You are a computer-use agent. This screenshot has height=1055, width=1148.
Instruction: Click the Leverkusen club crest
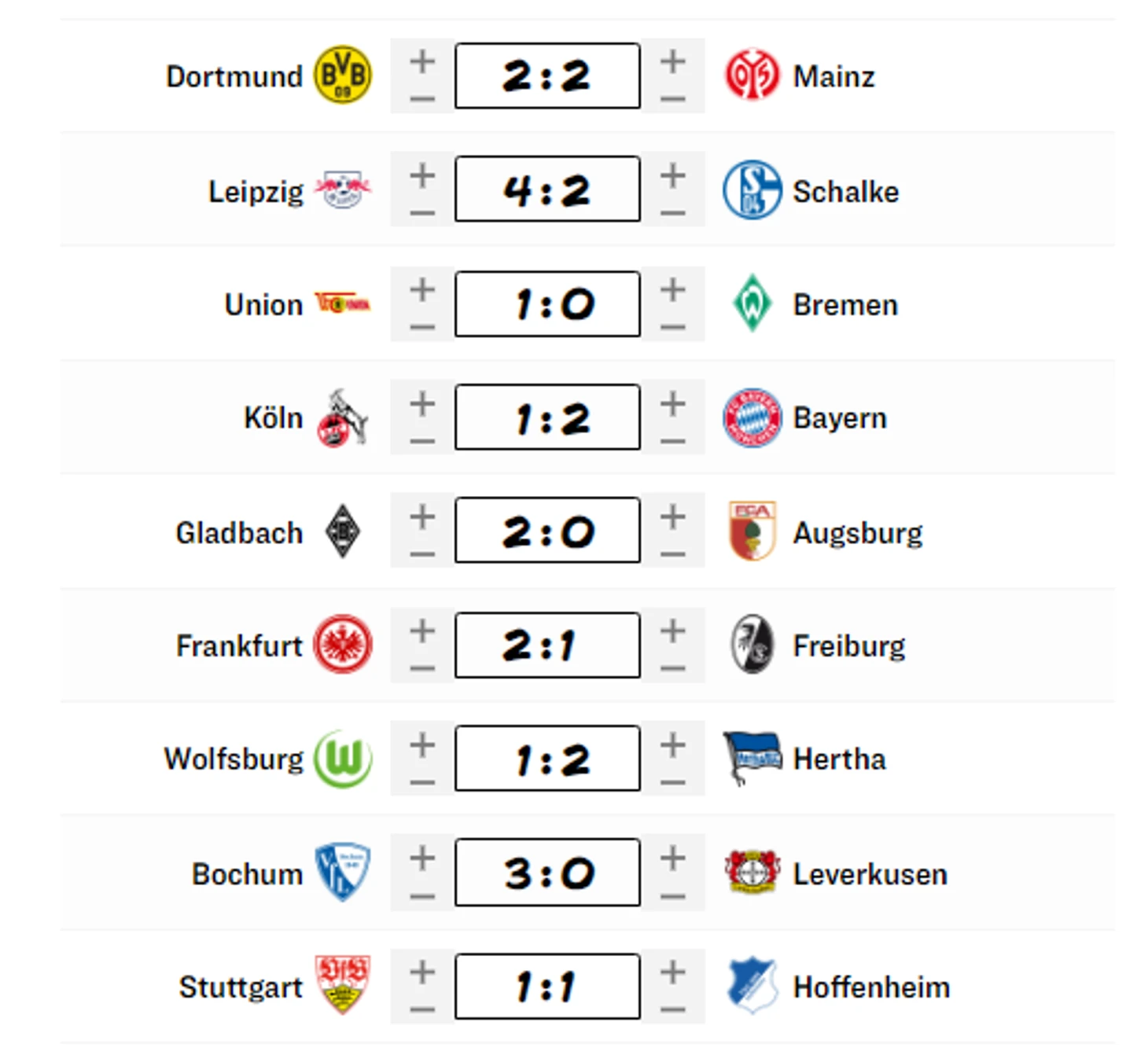tap(752, 873)
